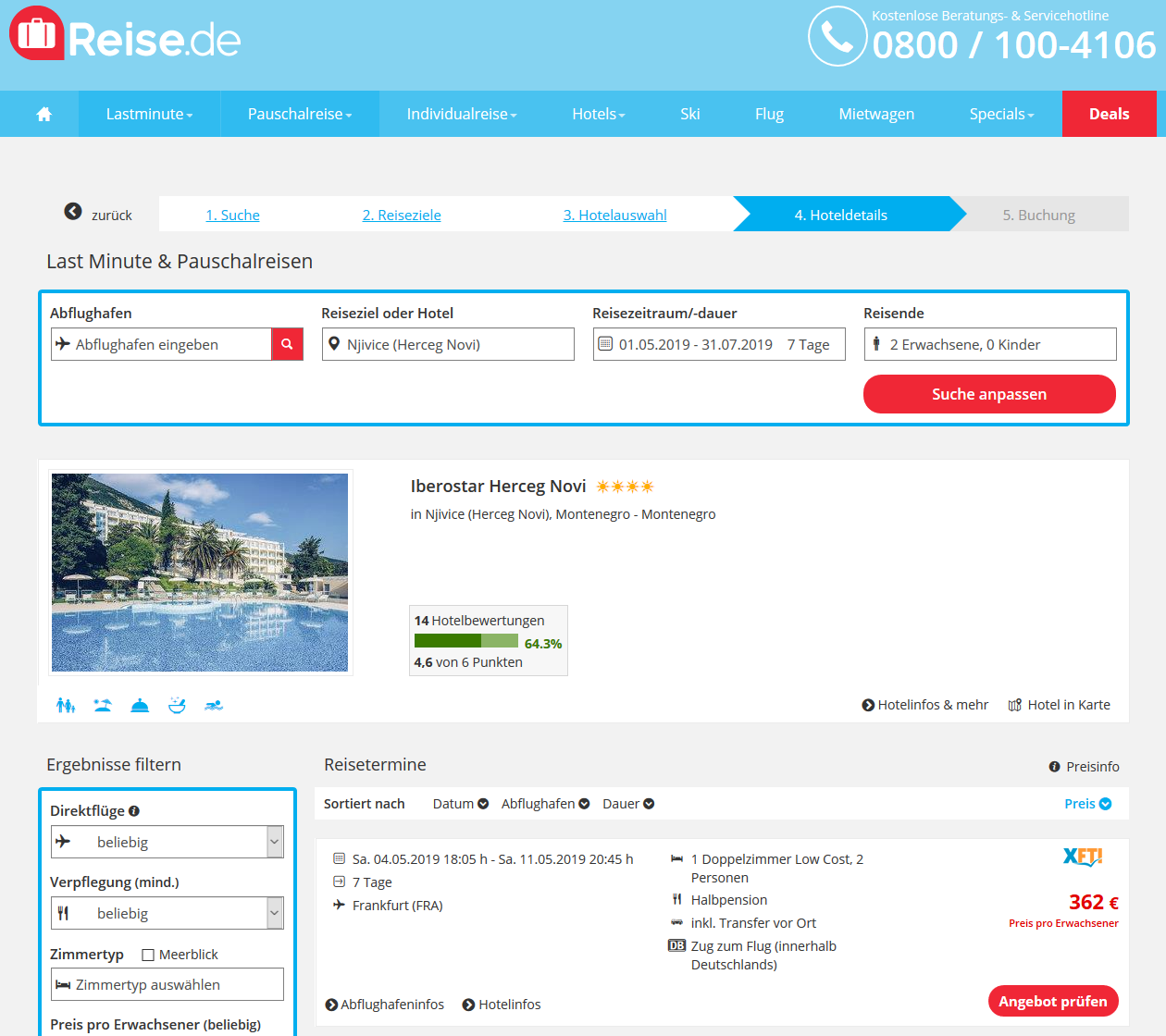Screen dimensions: 1166x1036
Task: Click the 0800 / 100-4106 hotline number
Action: click(x=1014, y=45)
